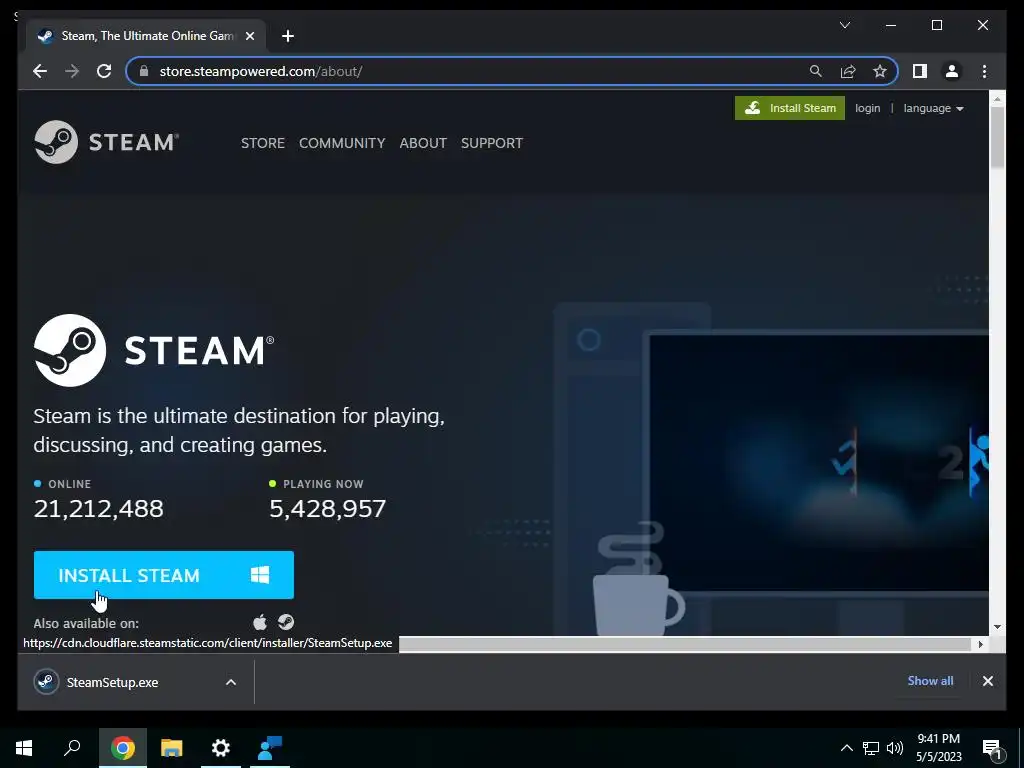The image size is (1024, 768).
Task: Click the Steam logo in the header
Action: (x=106, y=142)
